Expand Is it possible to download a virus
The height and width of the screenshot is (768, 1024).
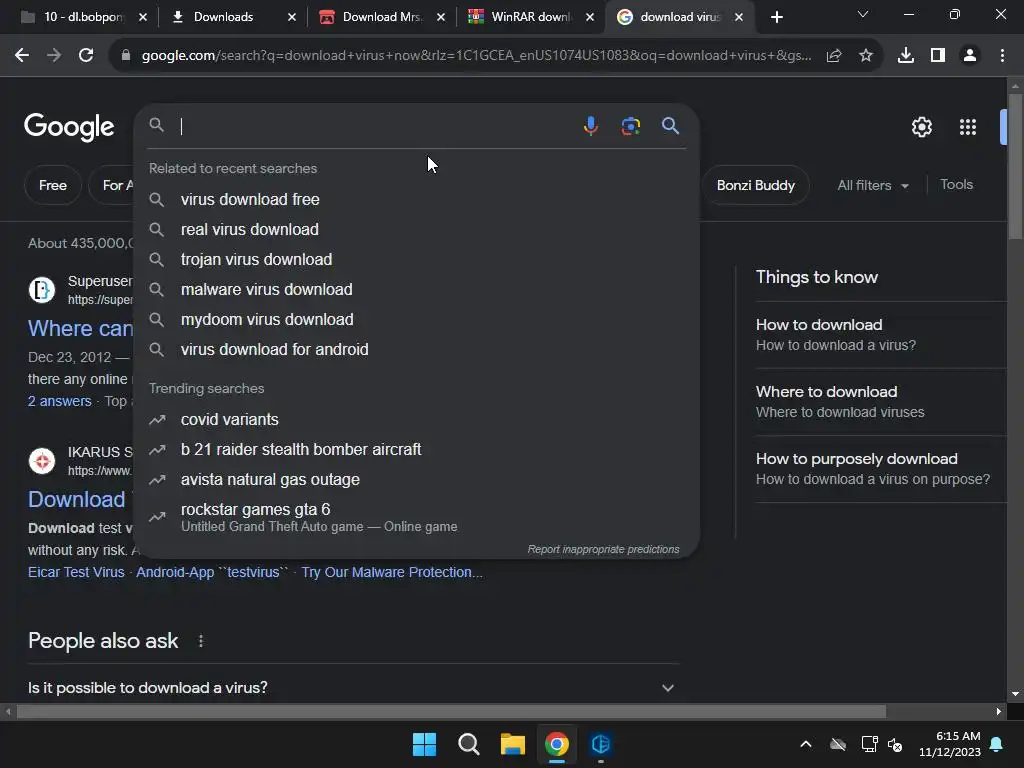353,688
